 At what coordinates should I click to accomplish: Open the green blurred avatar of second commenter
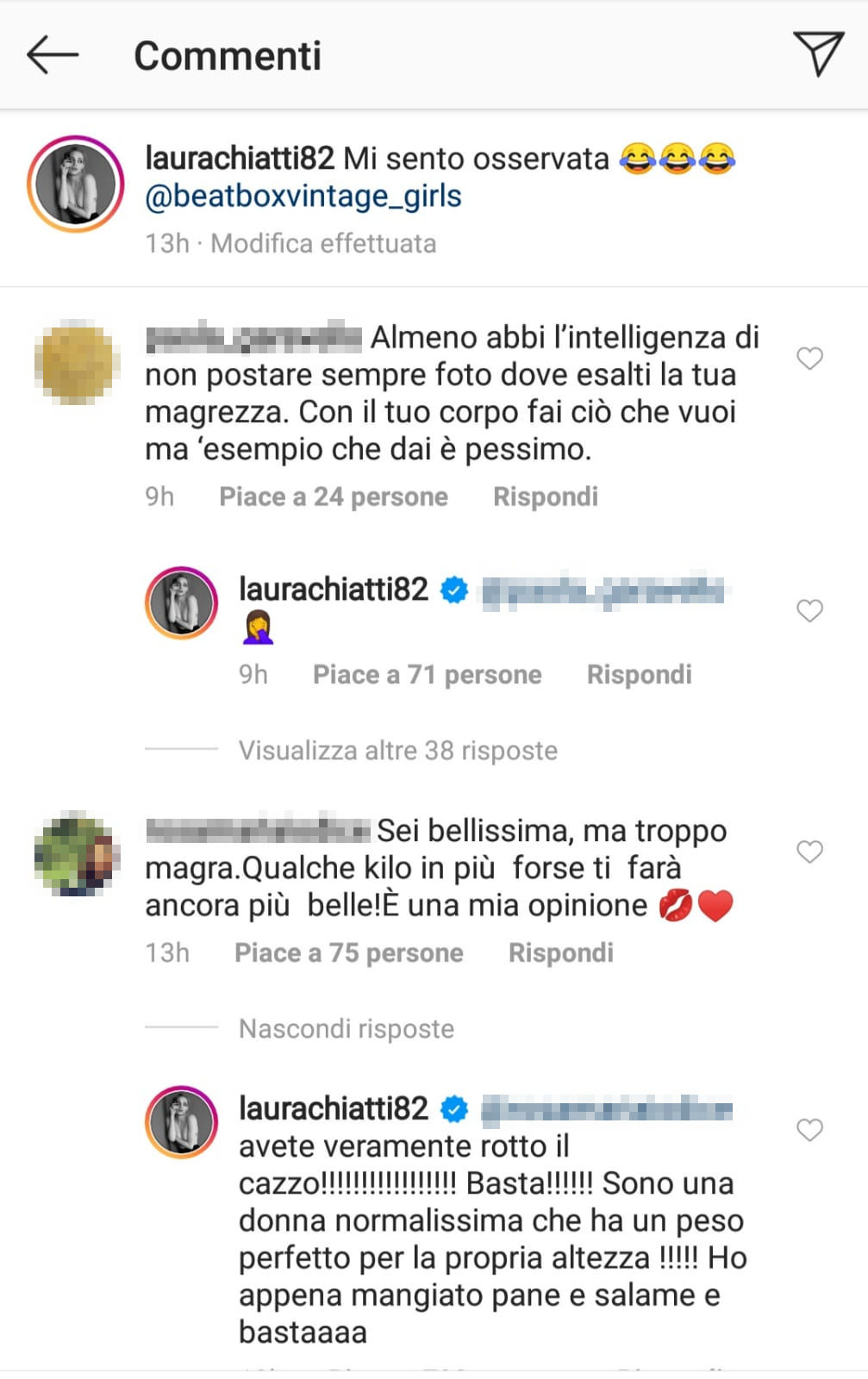[x=76, y=852]
